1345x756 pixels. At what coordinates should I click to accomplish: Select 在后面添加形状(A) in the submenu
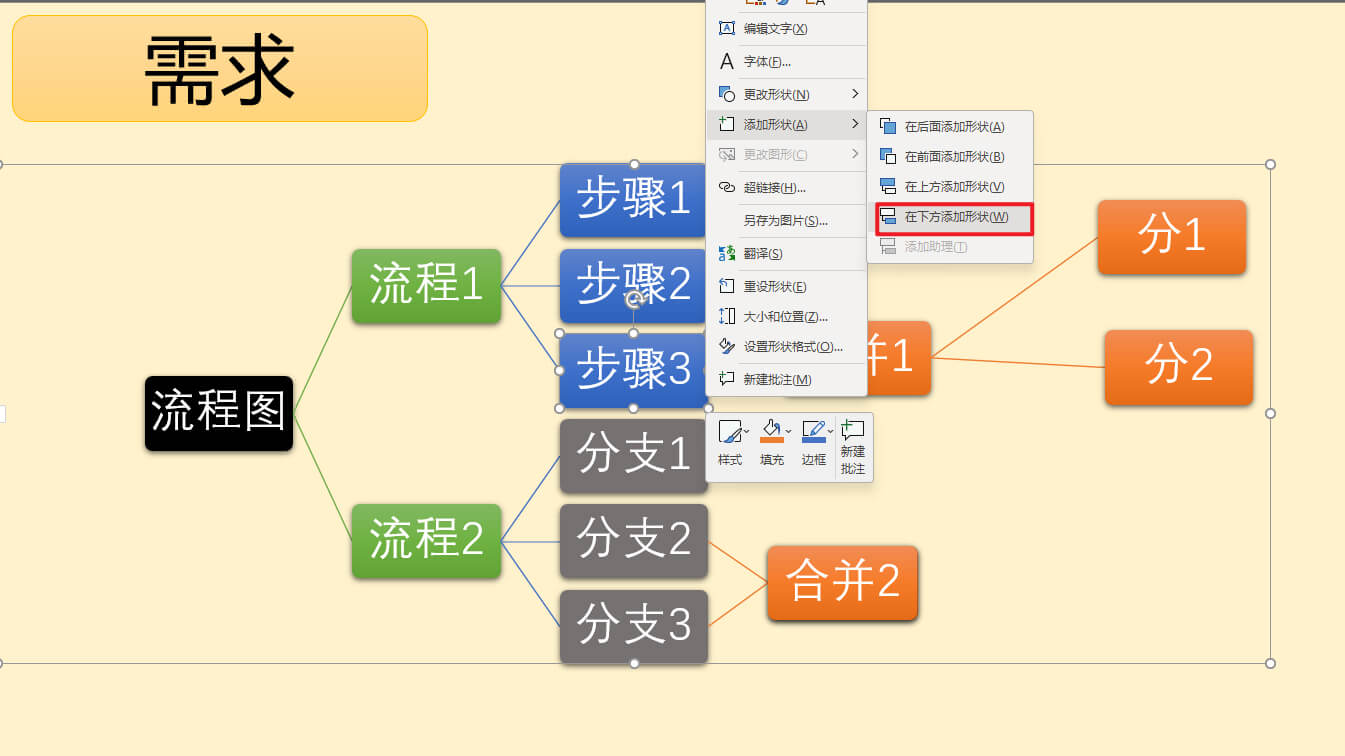[950, 127]
